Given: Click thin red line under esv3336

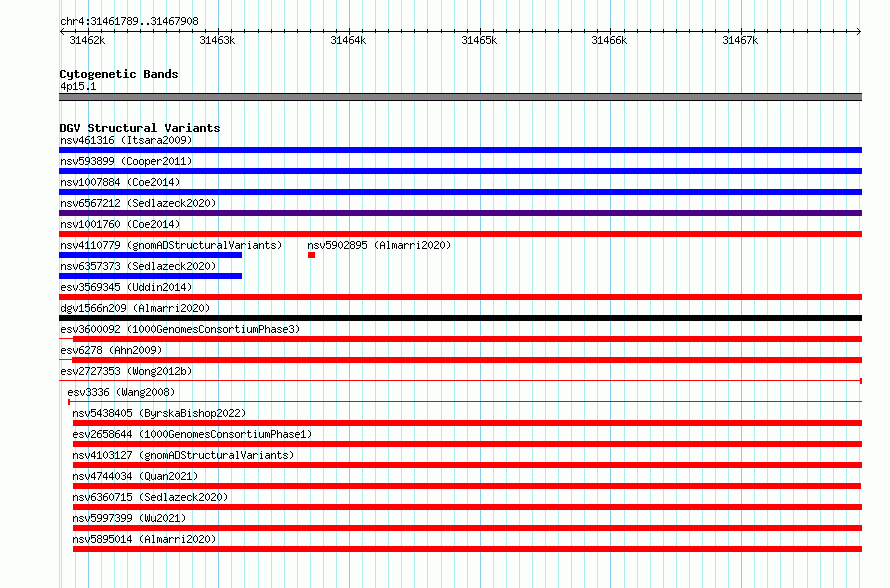Looking at the screenshot, I should point(465,402).
